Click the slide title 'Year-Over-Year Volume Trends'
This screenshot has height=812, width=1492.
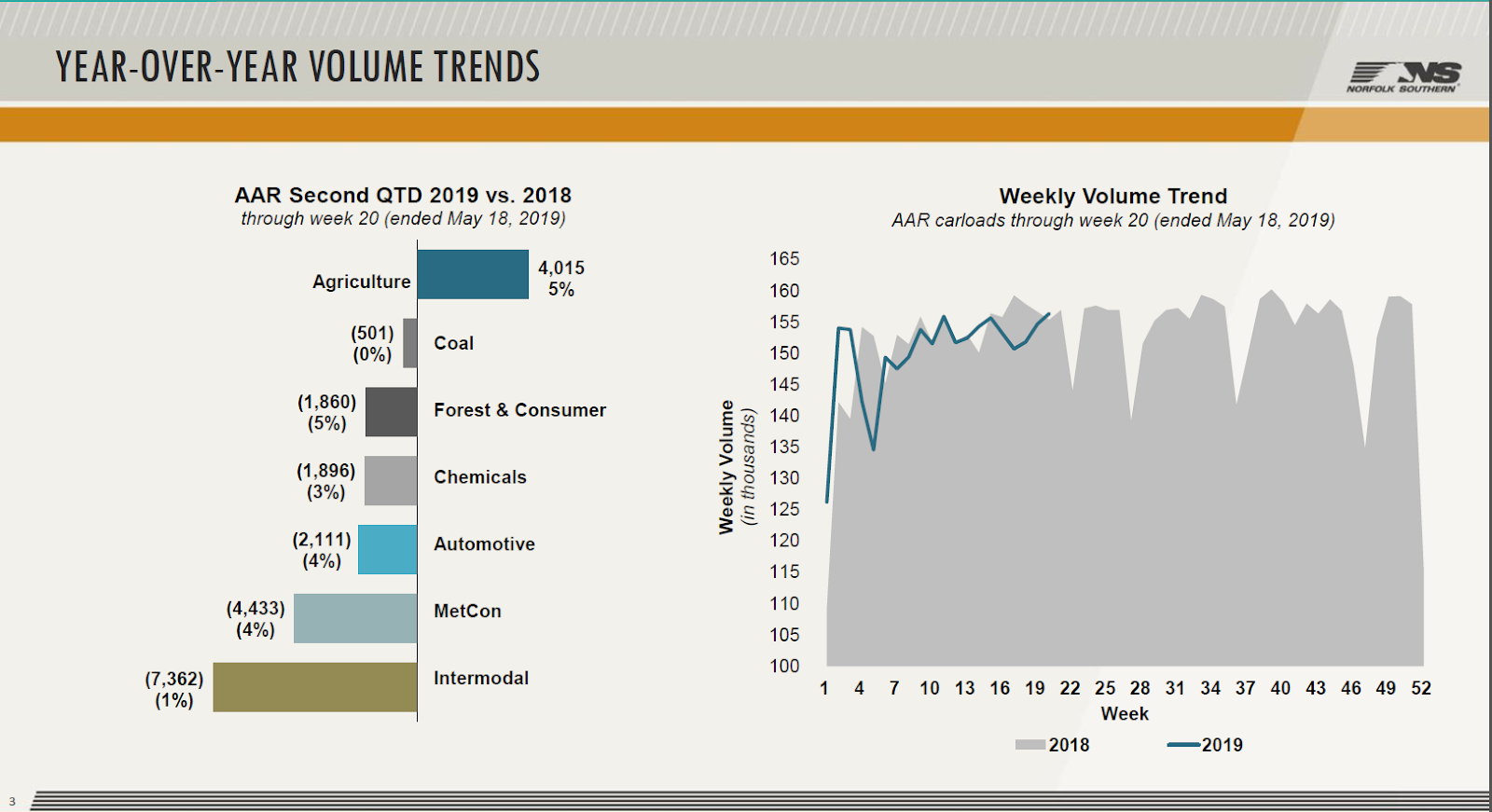(298, 67)
